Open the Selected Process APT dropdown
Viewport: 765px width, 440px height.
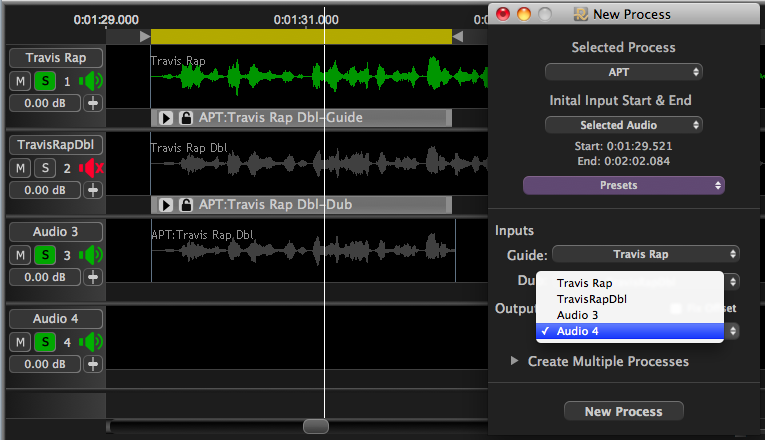623,72
